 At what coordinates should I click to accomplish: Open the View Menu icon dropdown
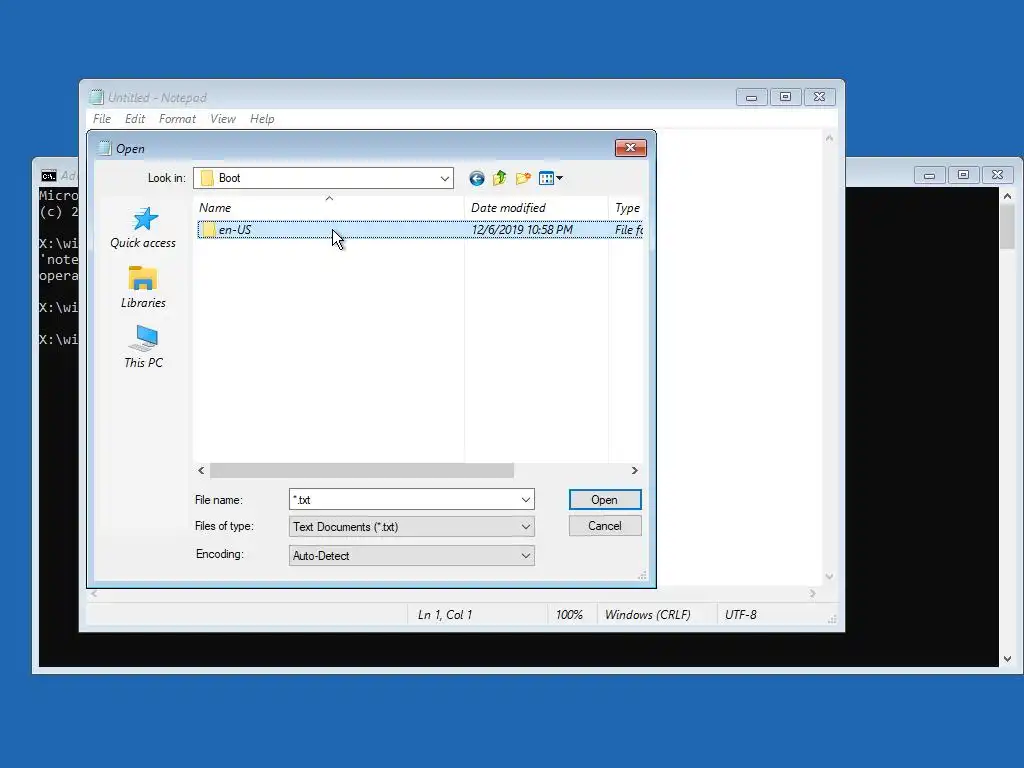click(551, 178)
